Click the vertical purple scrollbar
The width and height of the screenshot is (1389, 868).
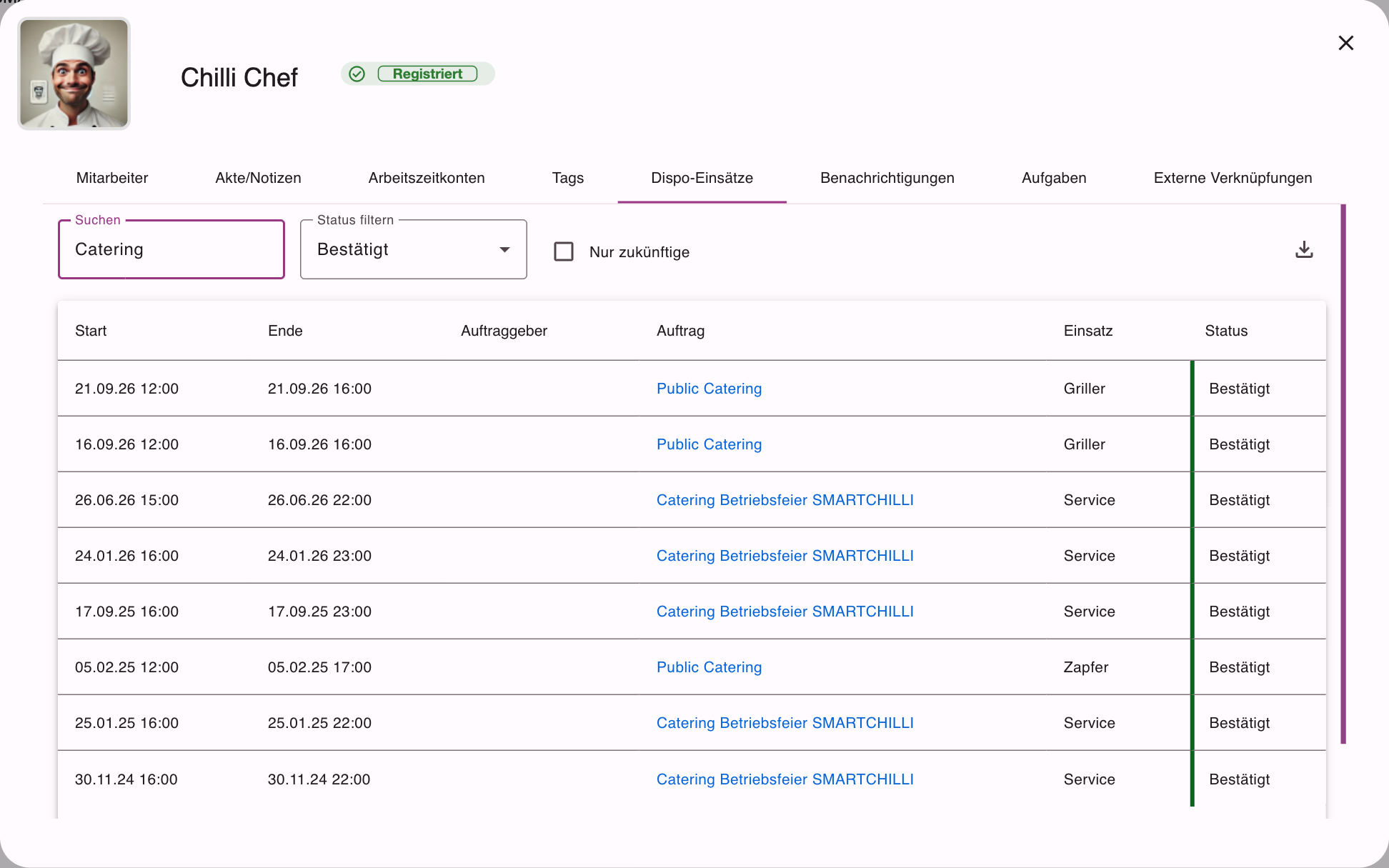tap(1343, 474)
